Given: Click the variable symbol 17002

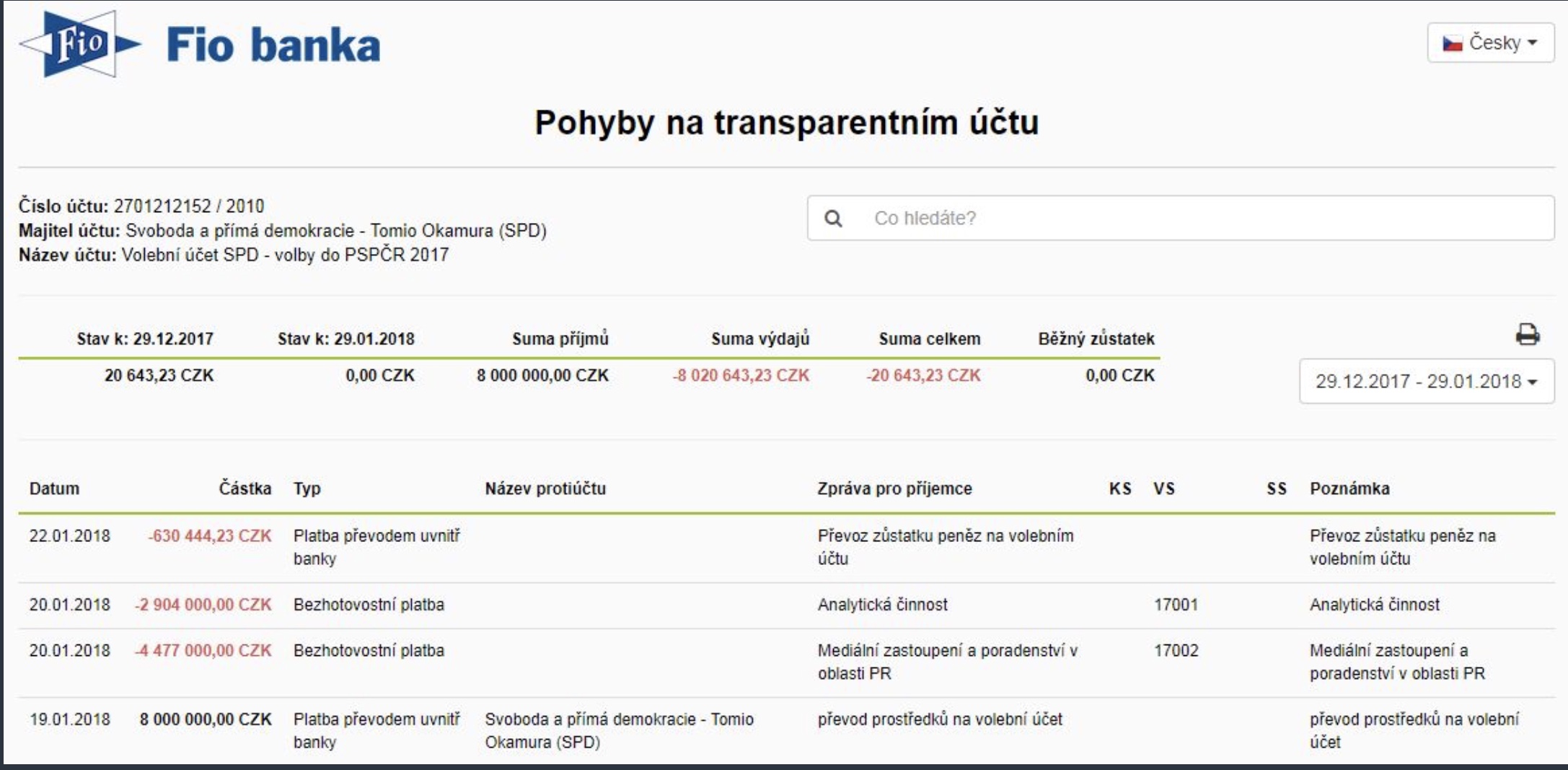Looking at the screenshot, I should click(1176, 650).
